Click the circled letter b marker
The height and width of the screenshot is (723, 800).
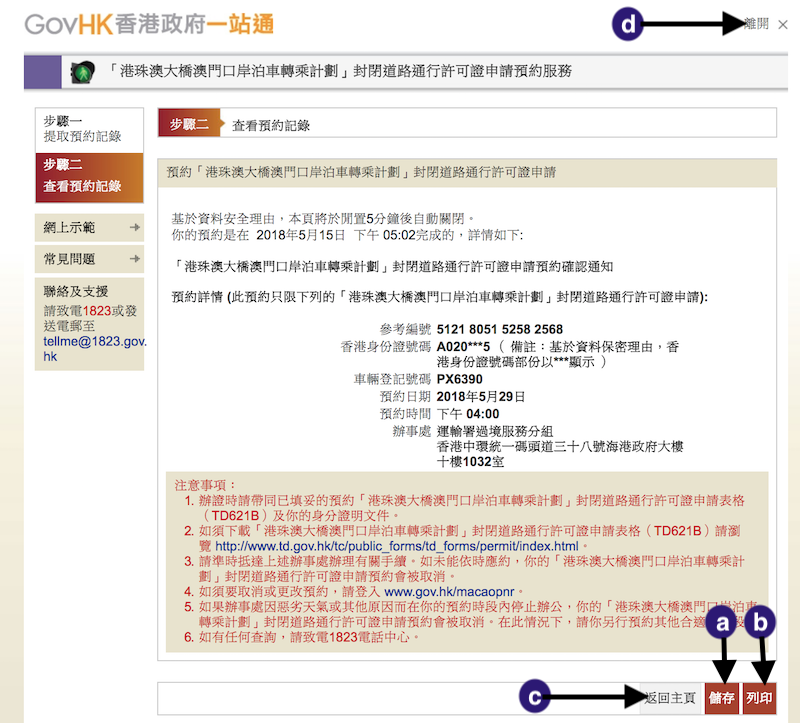(x=763, y=623)
